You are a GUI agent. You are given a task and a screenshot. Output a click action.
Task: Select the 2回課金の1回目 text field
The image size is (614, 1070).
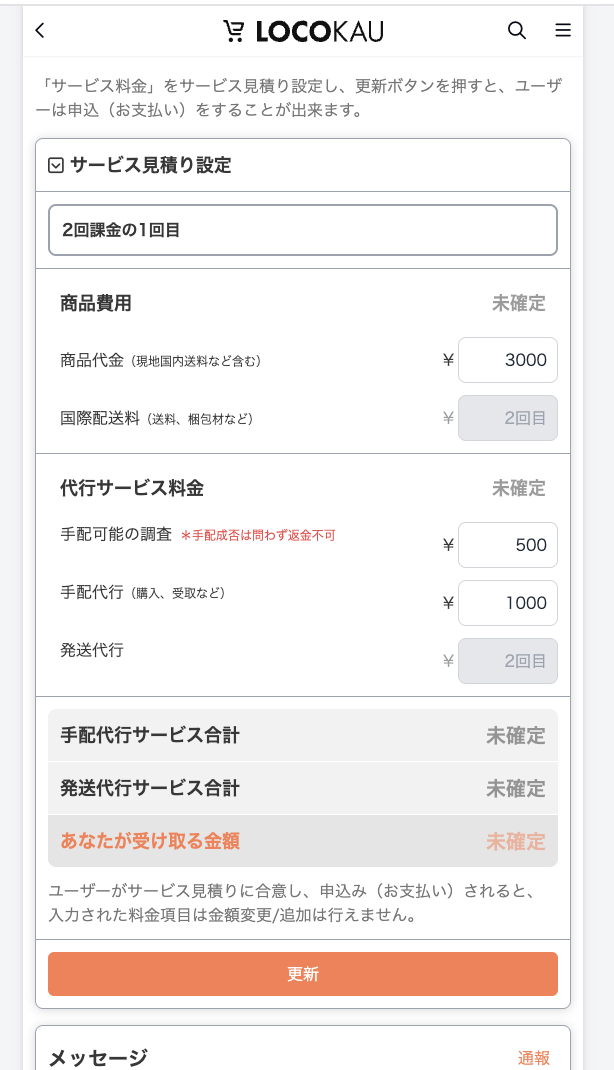(x=303, y=230)
